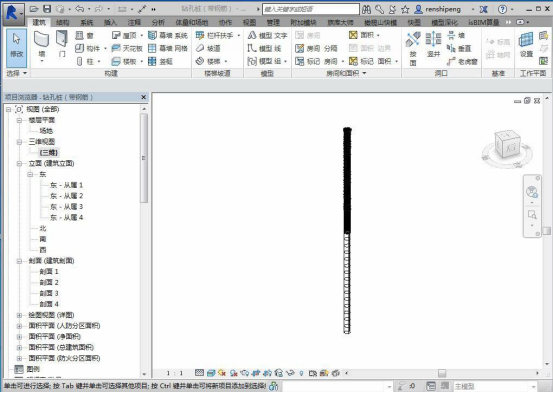Click the binoculars search icon
Image resolution: width=553 pixels, height=393 pixels.
pos(366,9)
